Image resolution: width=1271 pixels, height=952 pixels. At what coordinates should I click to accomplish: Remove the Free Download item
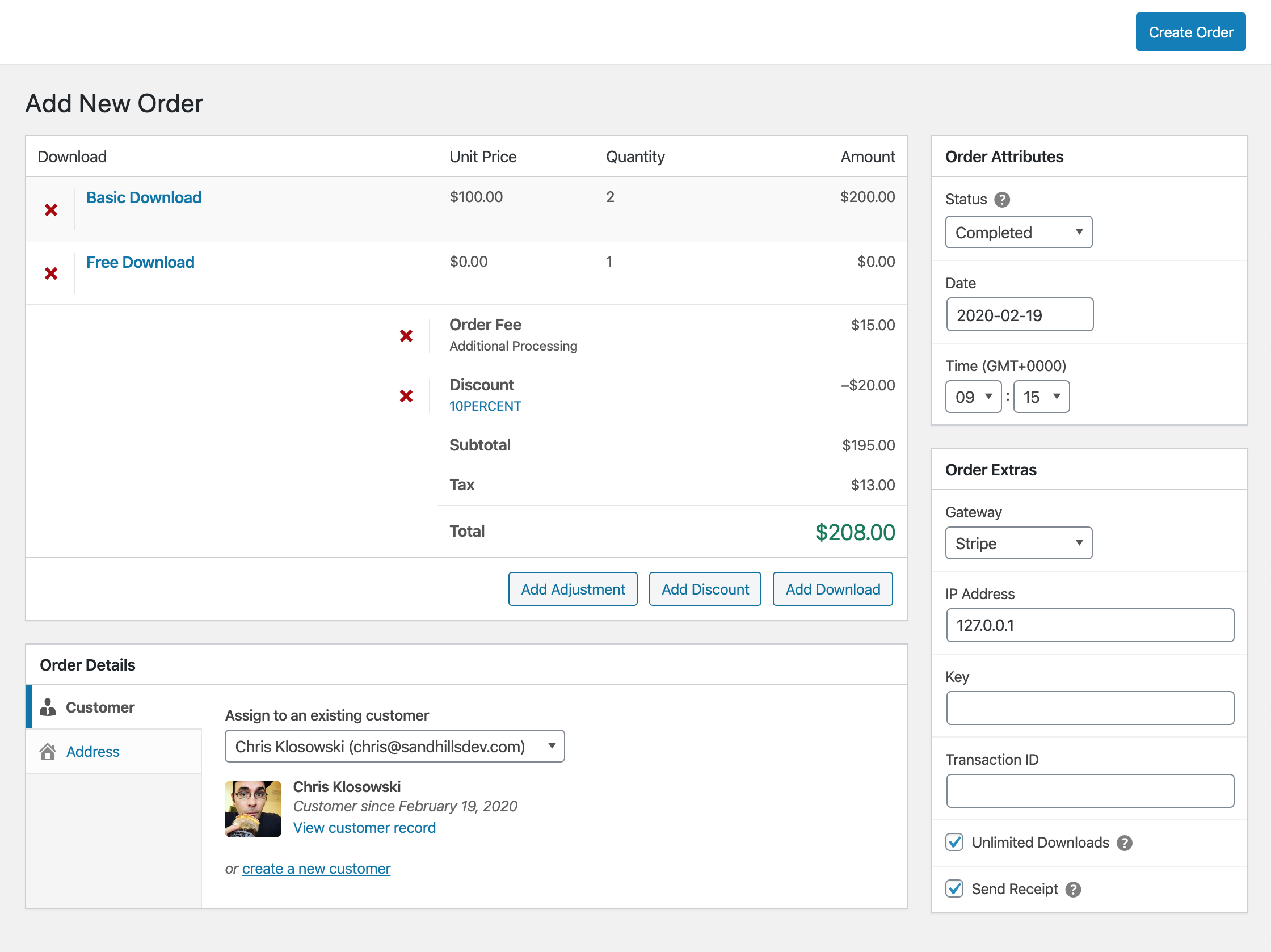point(51,273)
